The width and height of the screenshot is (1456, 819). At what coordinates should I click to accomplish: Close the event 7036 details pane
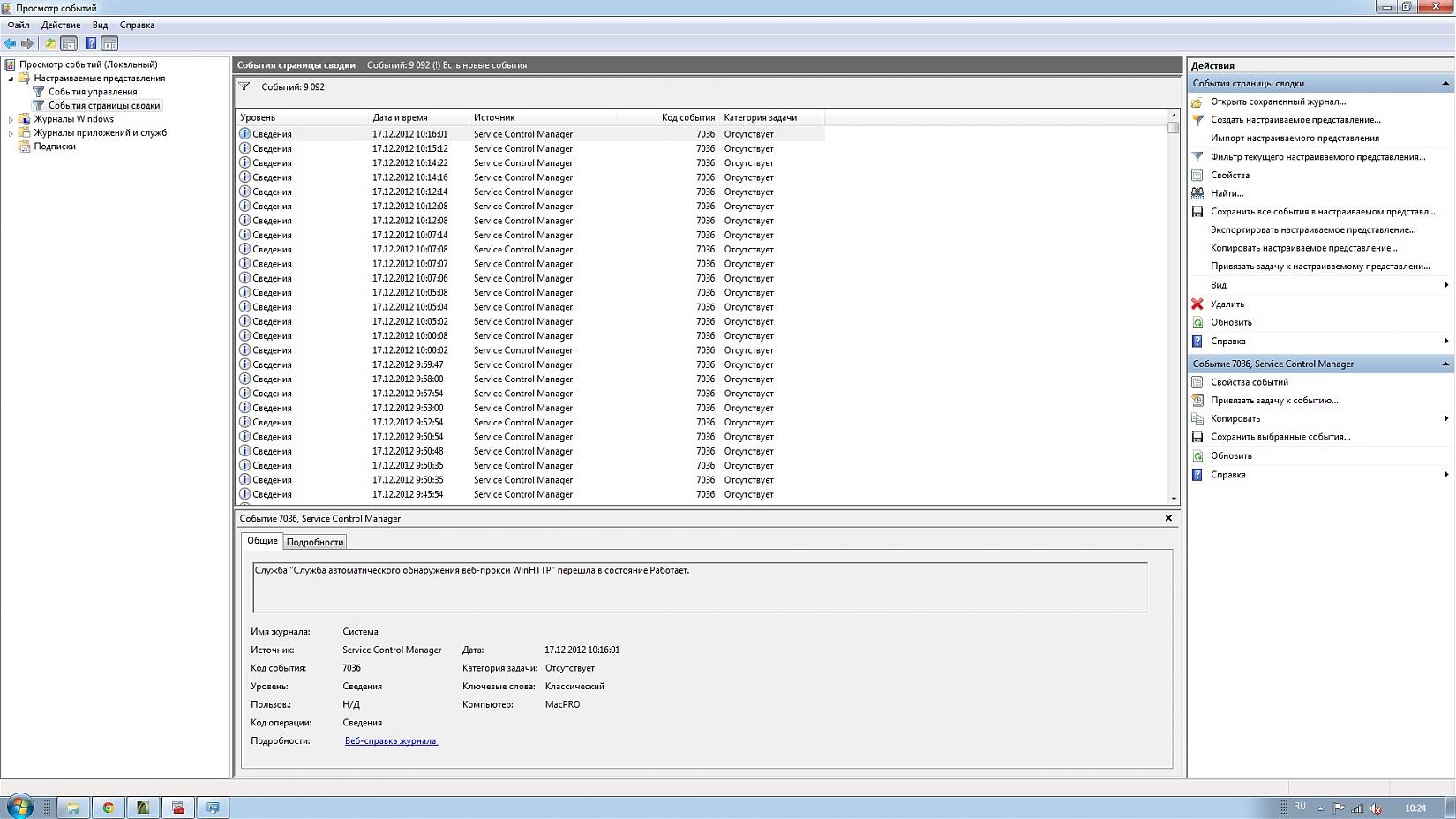(x=1168, y=518)
